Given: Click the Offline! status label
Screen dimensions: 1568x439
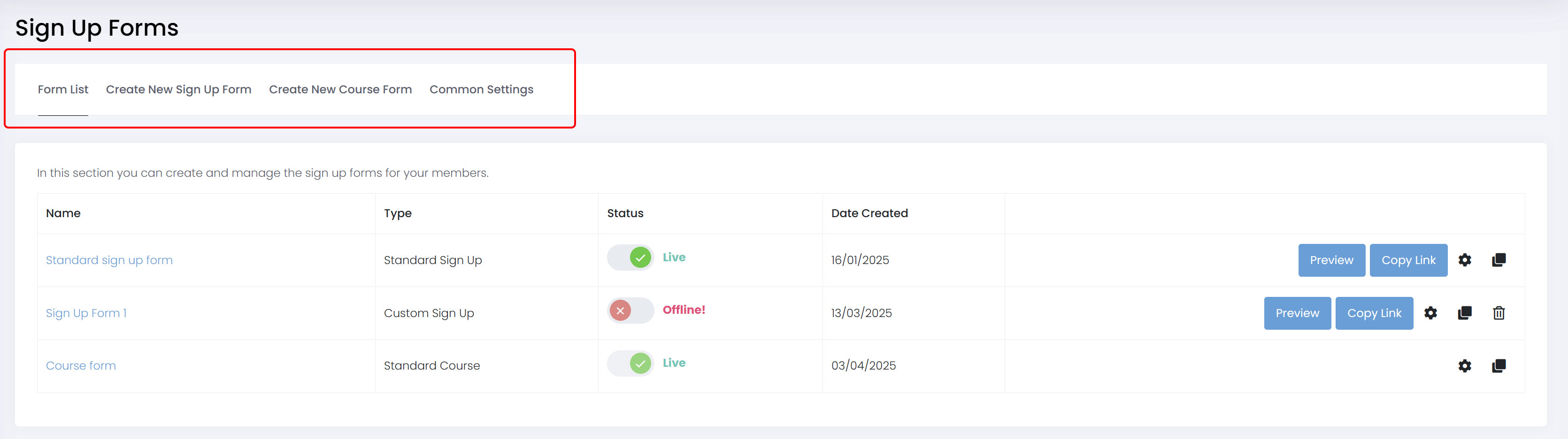Looking at the screenshot, I should click(684, 310).
